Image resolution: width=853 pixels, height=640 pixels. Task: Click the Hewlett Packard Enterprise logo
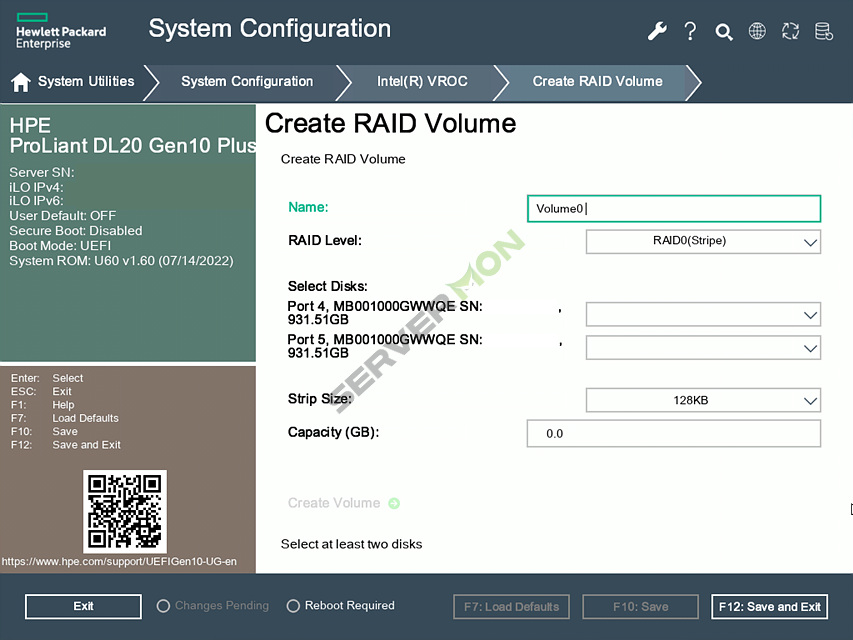[61, 32]
